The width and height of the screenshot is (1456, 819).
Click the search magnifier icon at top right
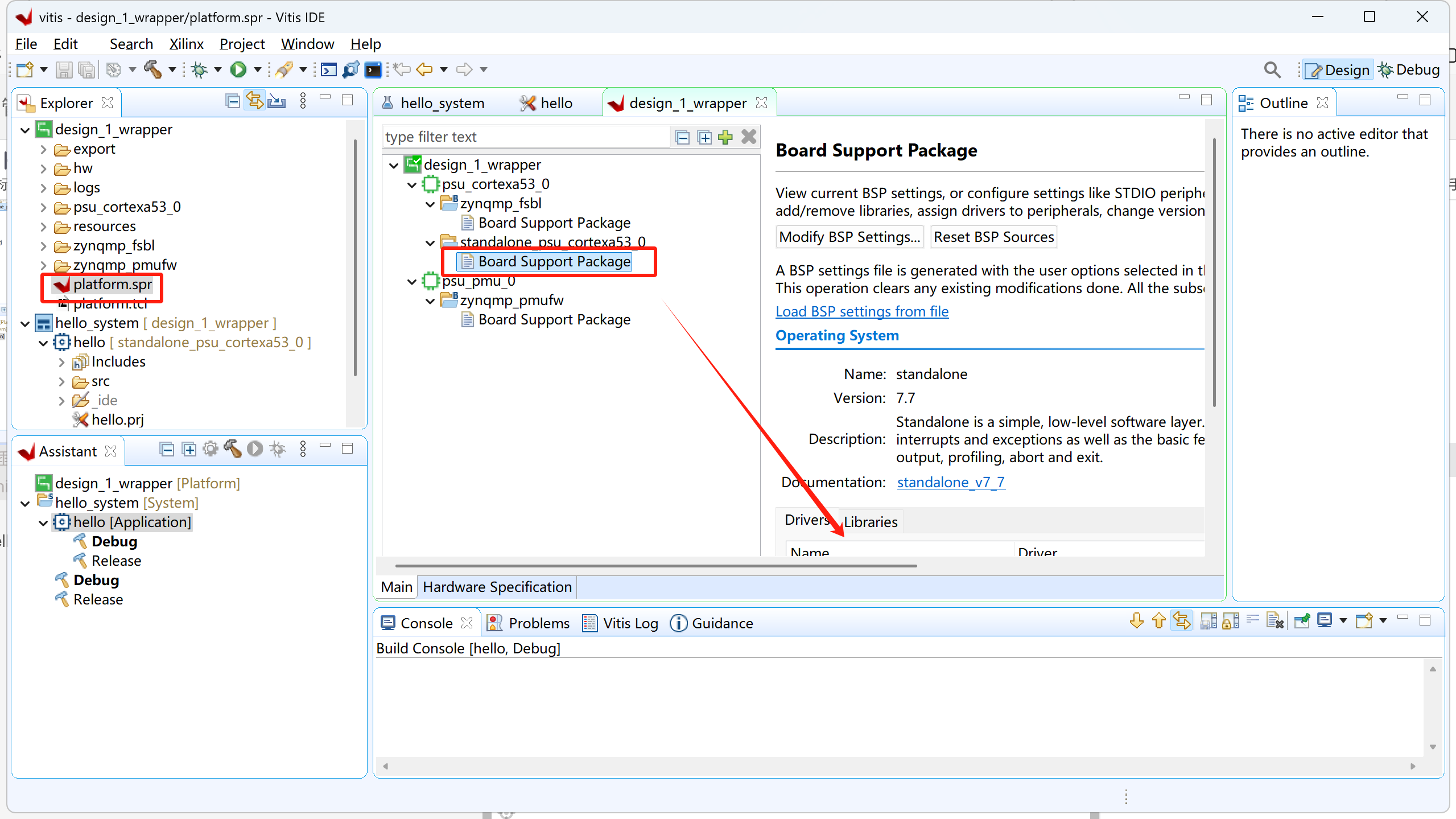[1272, 70]
